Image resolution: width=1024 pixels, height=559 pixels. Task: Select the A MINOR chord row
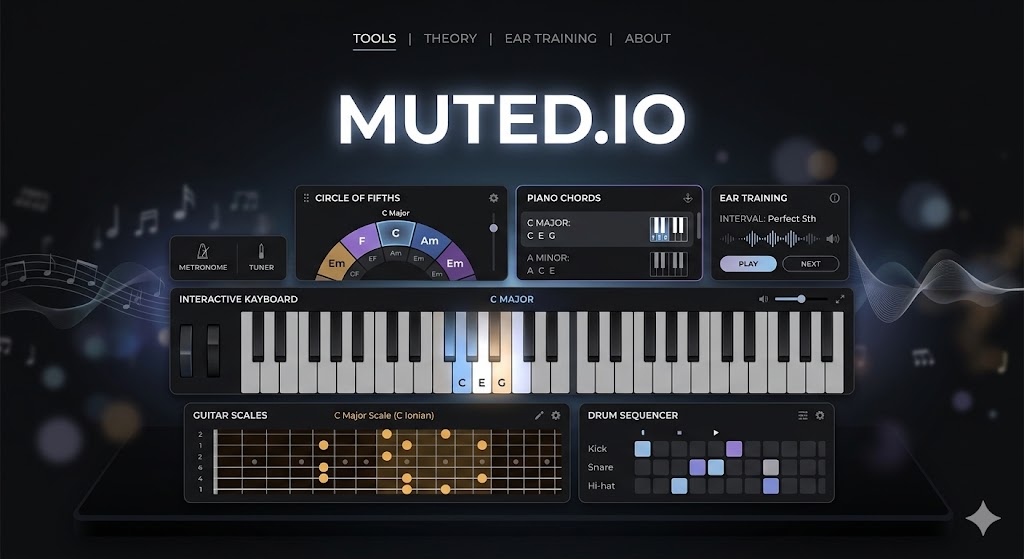coord(607,264)
